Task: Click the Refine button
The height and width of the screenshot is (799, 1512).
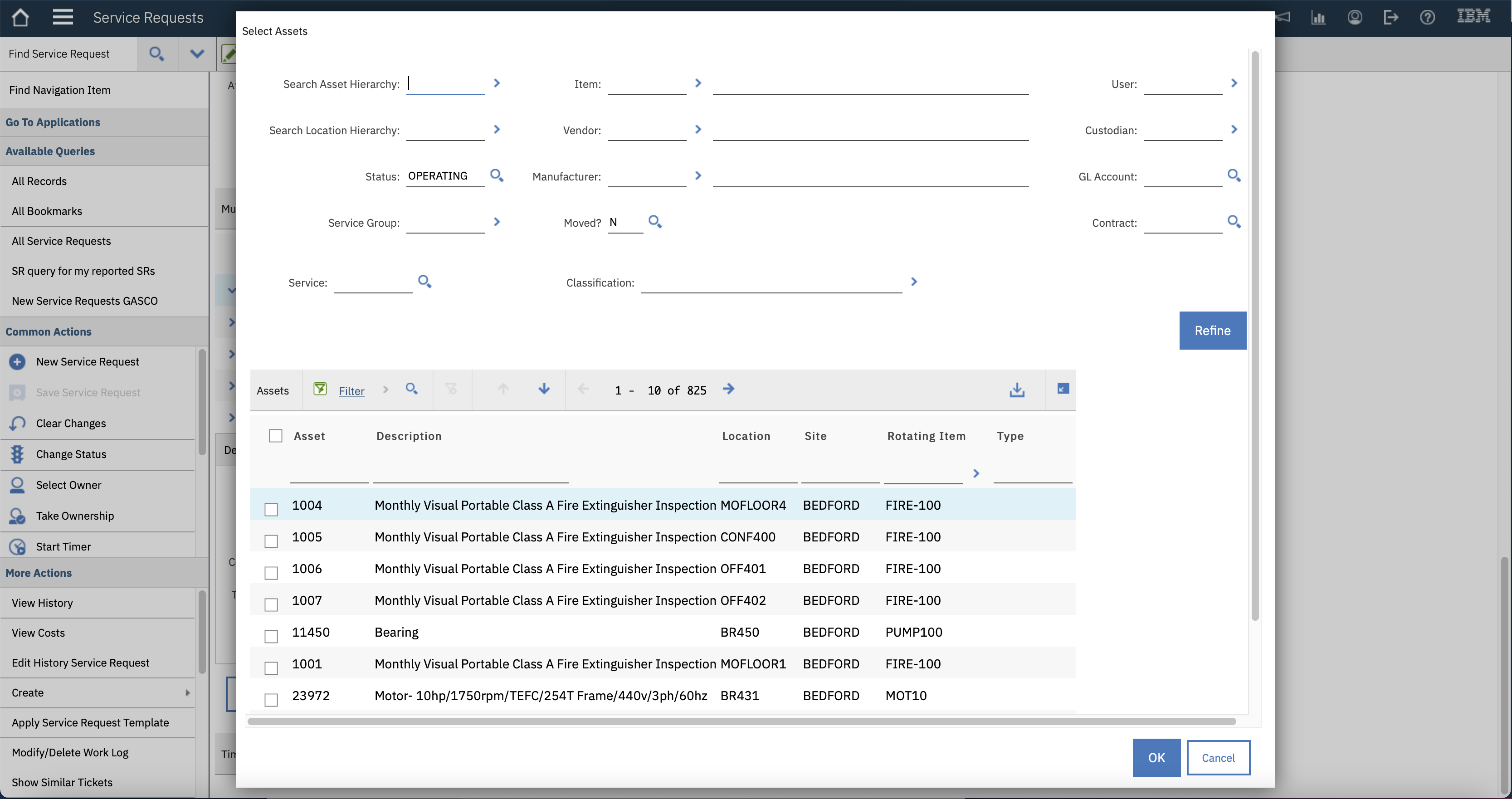Action: click(x=1212, y=331)
